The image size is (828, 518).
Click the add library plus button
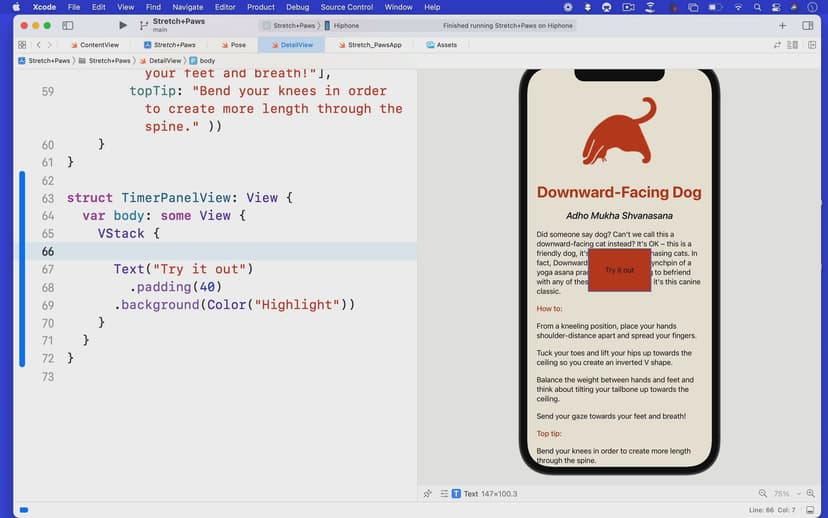point(782,25)
